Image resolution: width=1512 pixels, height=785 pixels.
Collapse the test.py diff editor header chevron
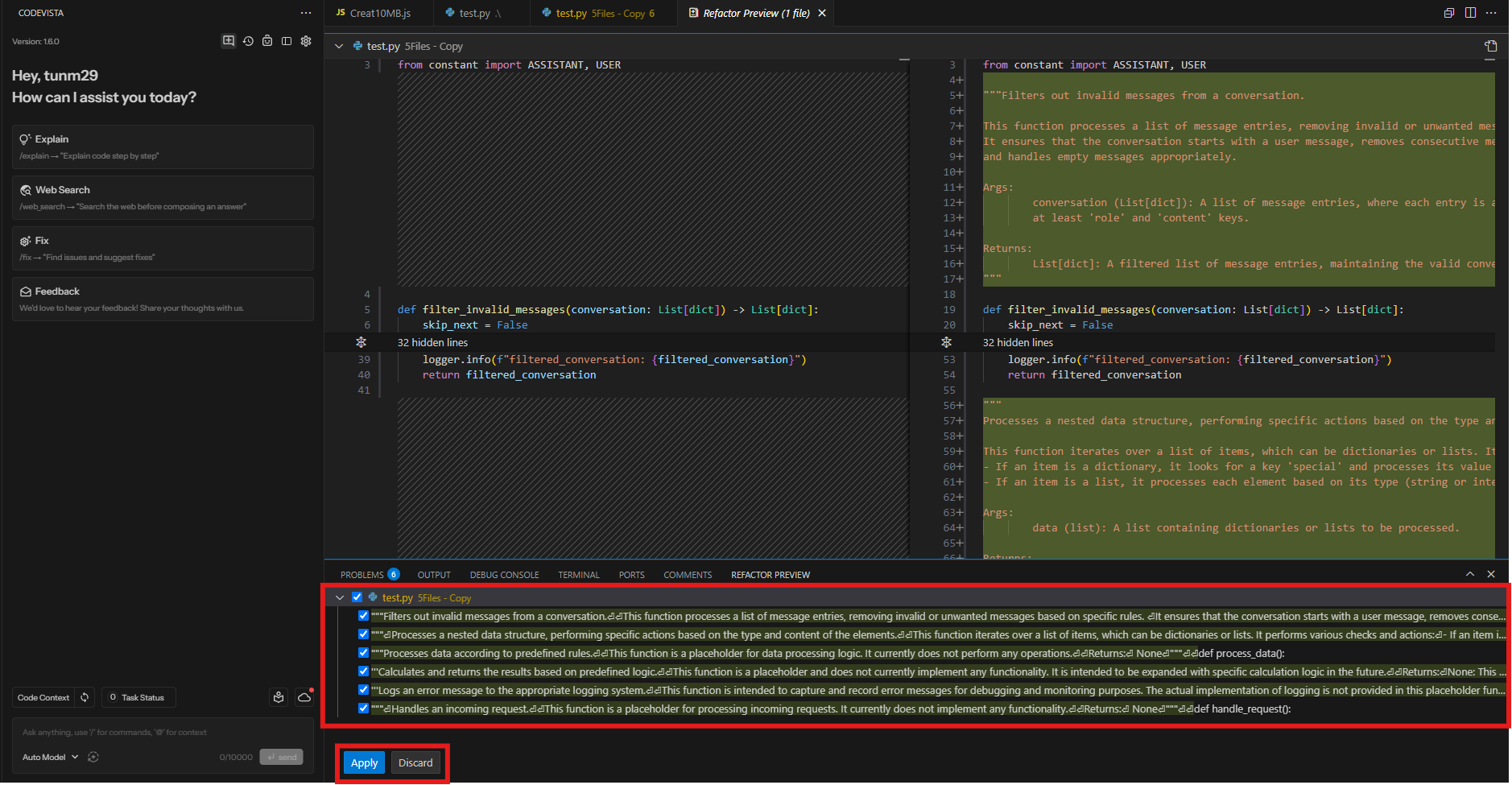tap(339, 47)
